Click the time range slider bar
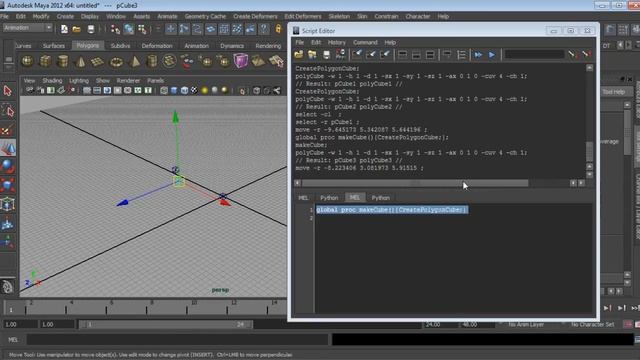Screen dimensions: 640x360 tap(165, 324)
